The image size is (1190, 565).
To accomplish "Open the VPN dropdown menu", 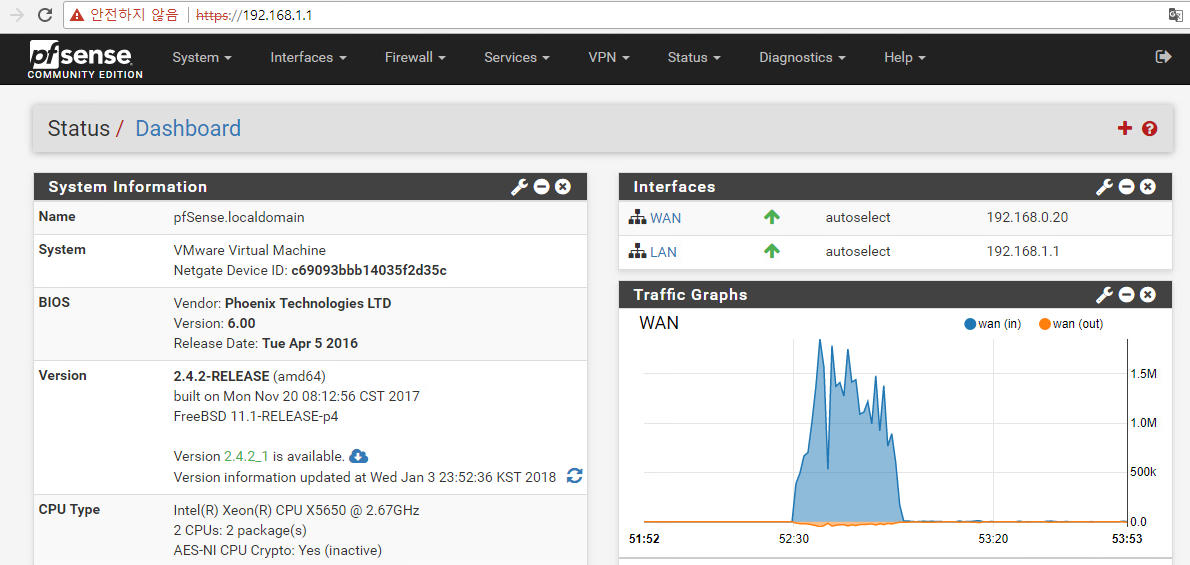I will click(609, 58).
